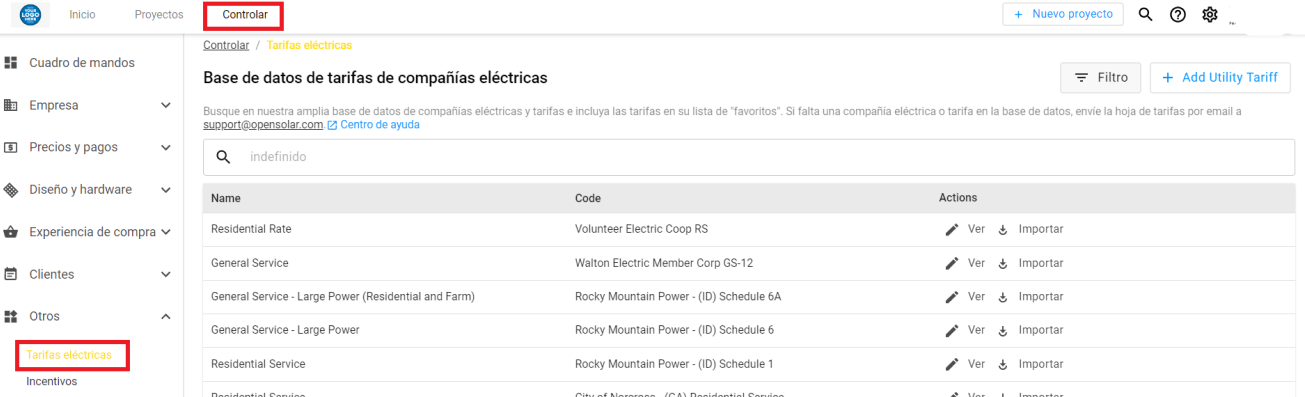Open the Filtro filter button
Screen dimensions: 1305x397
[x=1101, y=77]
